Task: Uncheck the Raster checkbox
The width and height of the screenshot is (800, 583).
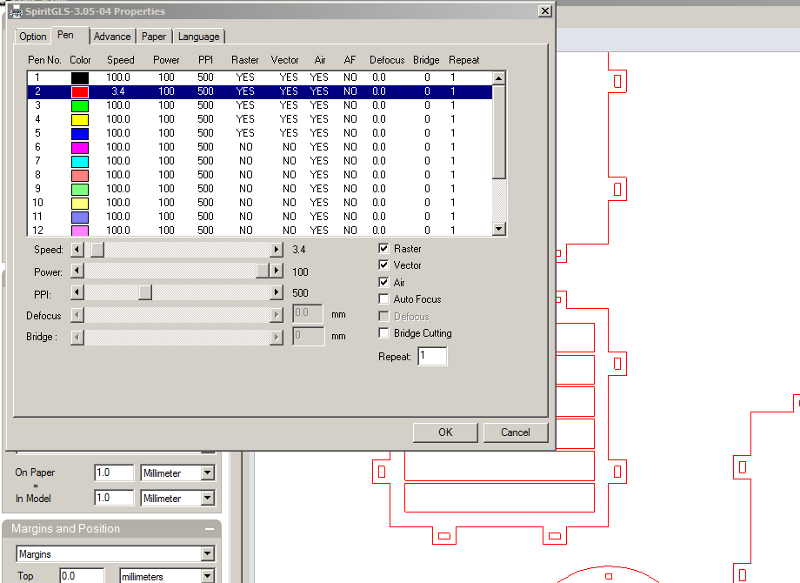Action: click(x=384, y=248)
